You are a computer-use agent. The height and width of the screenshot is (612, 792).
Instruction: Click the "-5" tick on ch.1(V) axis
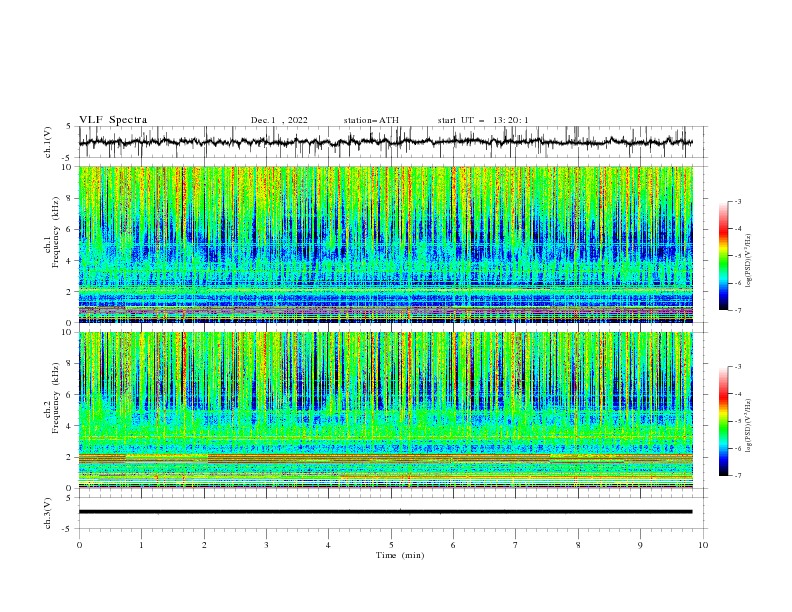pos(67,158)
